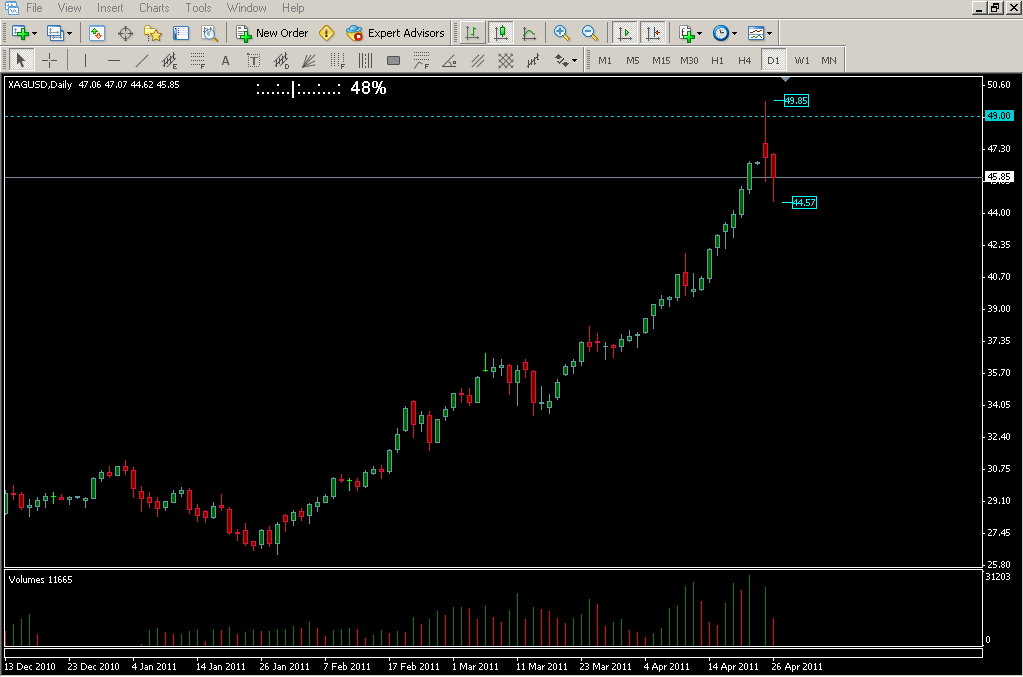1023x677 pixels.
Task: Expand the Templates dropdown arrow
Action: click(x=770, y=33)
